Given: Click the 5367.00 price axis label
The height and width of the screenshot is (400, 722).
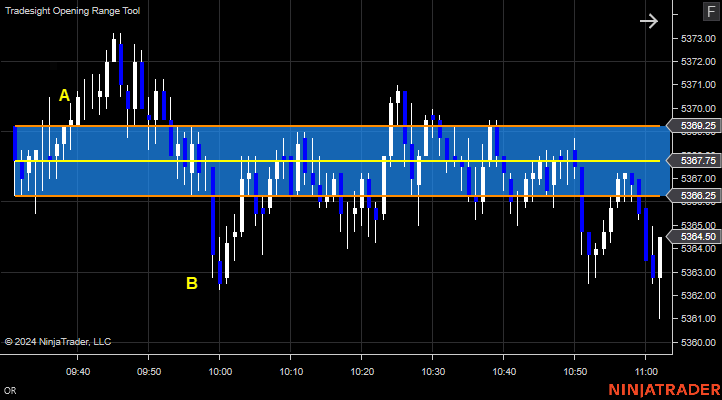Looking at the screenshot, I should click(x=698, y=179).
